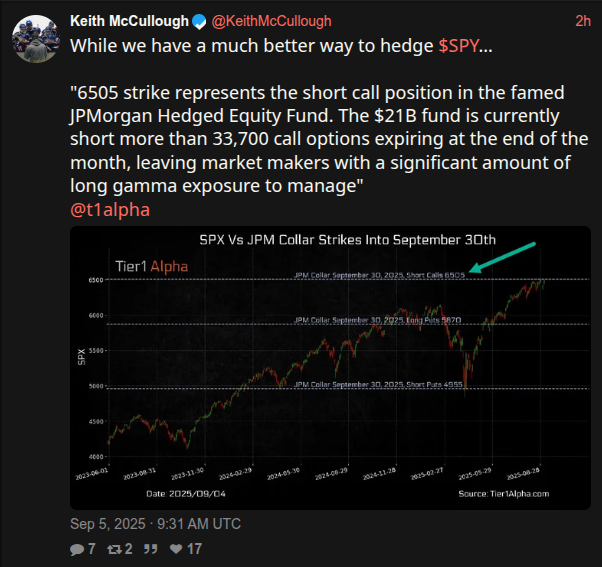The width and height of the screenshot is (602, 567).
Task: Click the Sep 5, 2025 9:31 AM UTC timestamp
Action: point(155,524)
